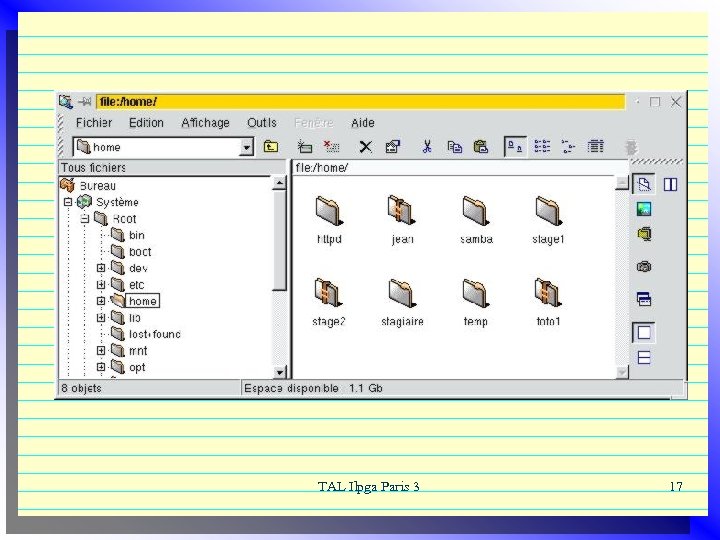Select Bureau in the tree

coord(97,186)
